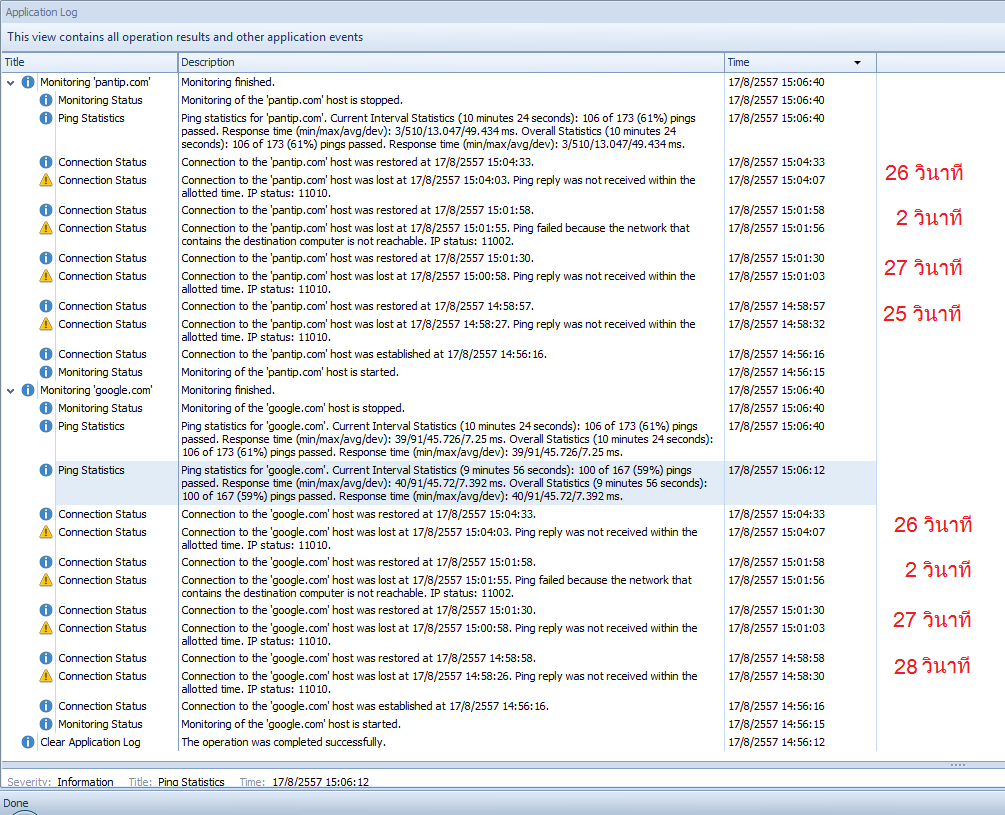Click the 'Done' status bar text
Viewport: 1005px width, 815px height.
click(x=15, y=803)
